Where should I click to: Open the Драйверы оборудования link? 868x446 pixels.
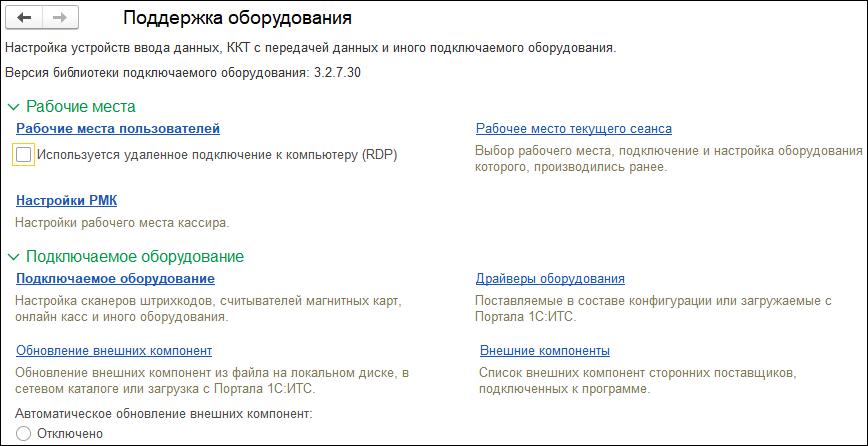point(550,278)
